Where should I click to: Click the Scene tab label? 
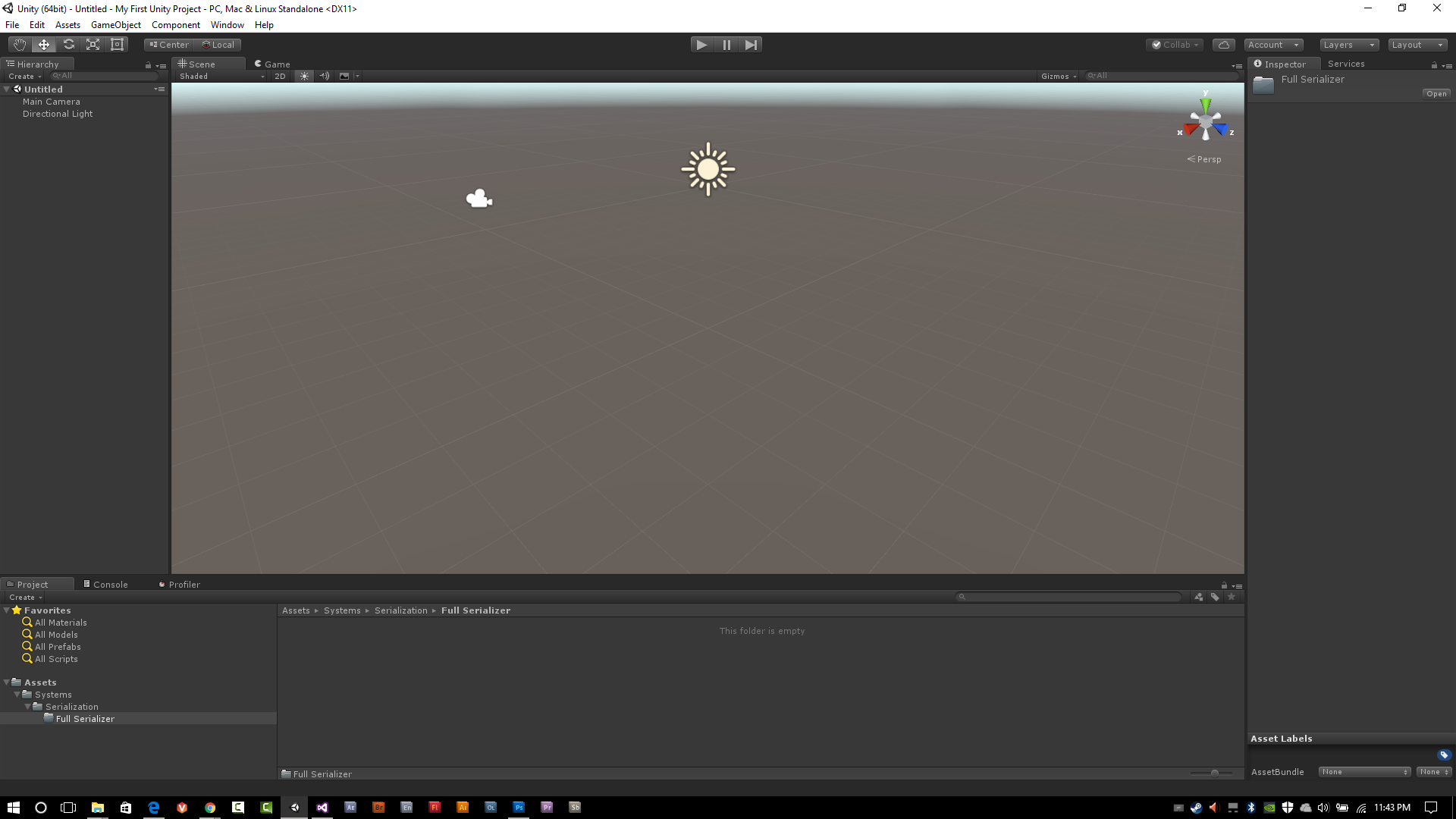[201, 63]
